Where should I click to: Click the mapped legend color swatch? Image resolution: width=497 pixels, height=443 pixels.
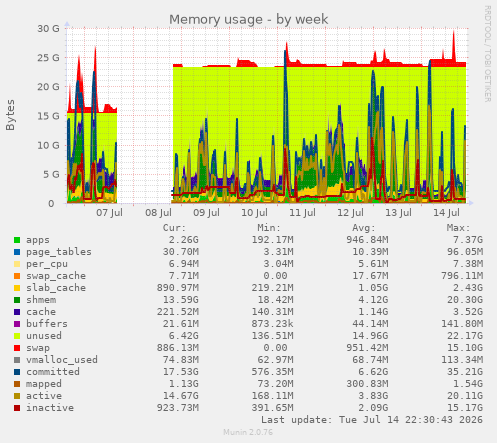click(17, 384)
